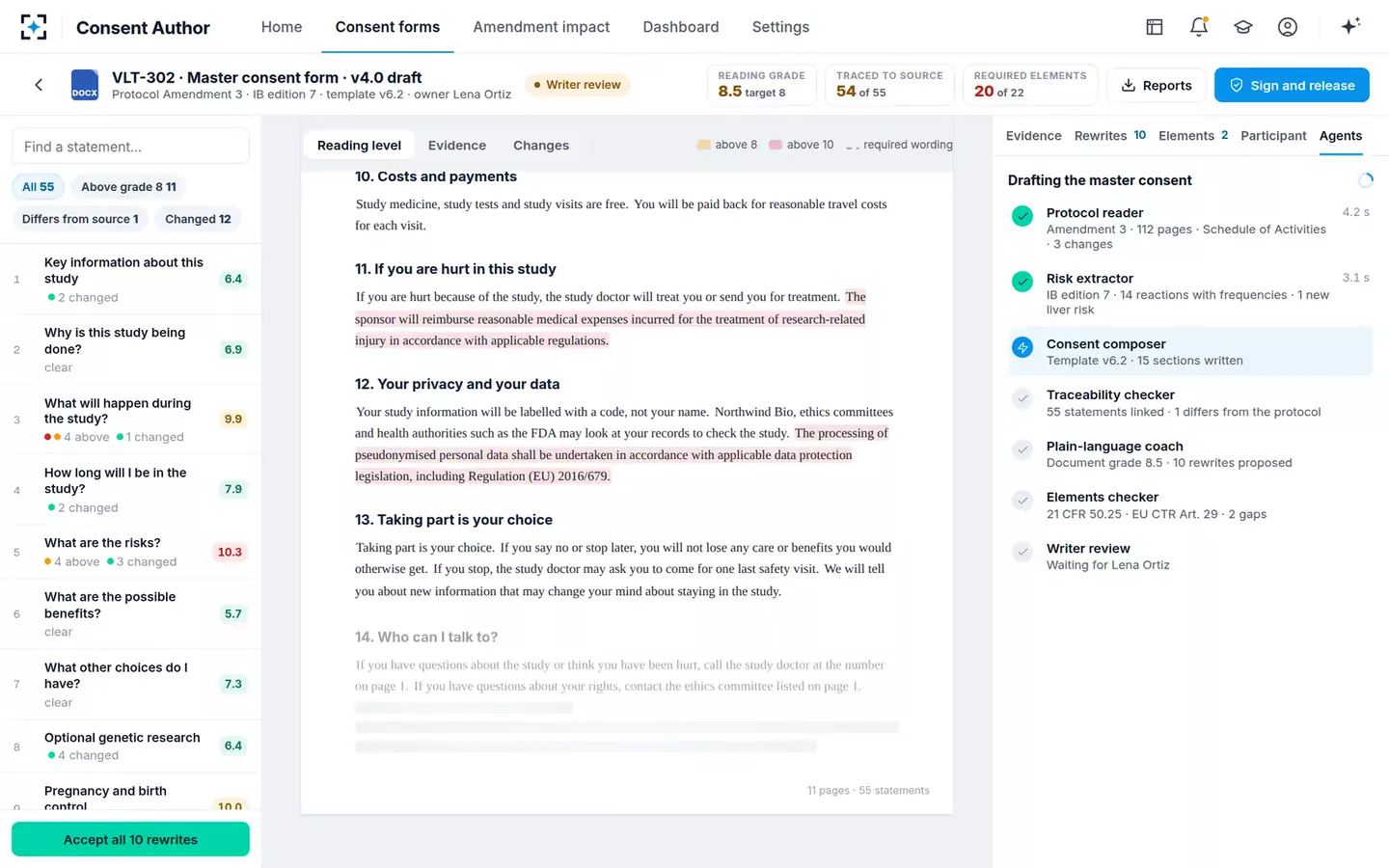This screenshot has height=868, width=1389.
Task: Open the Rewrites side panel tab
Action: 1110,136
